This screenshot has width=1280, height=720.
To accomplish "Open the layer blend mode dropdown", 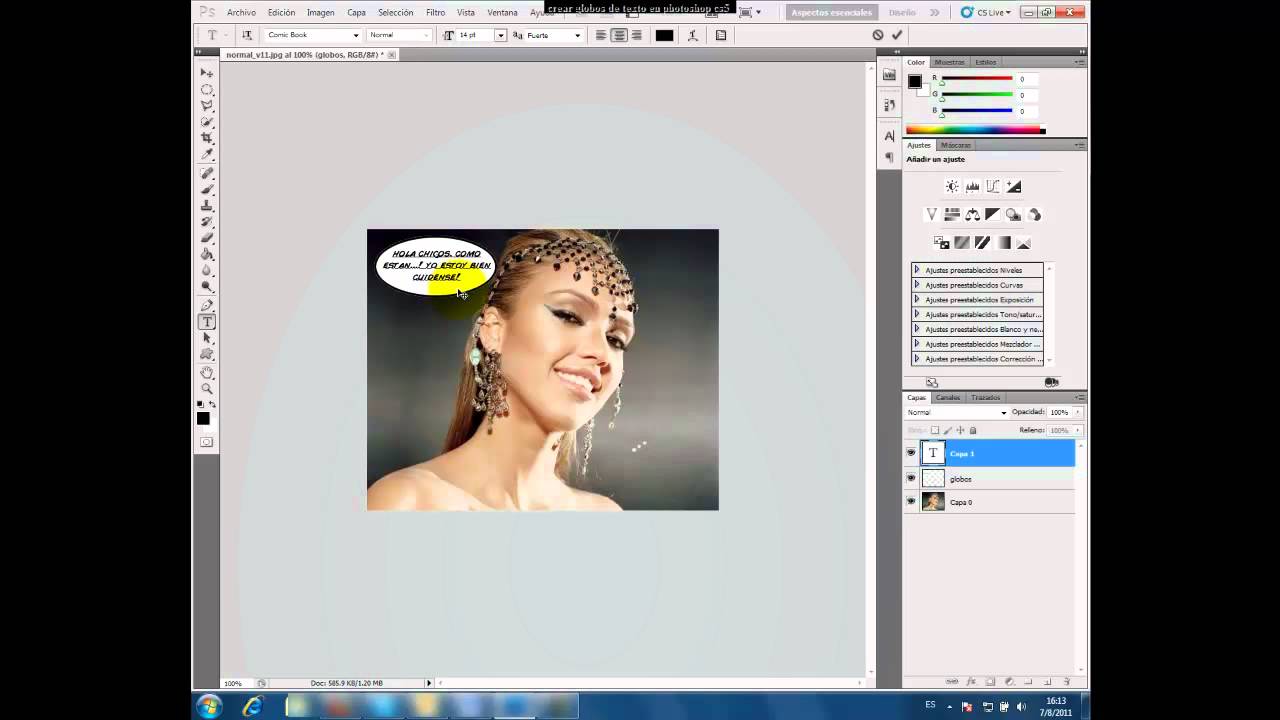I will coord(957,412).
